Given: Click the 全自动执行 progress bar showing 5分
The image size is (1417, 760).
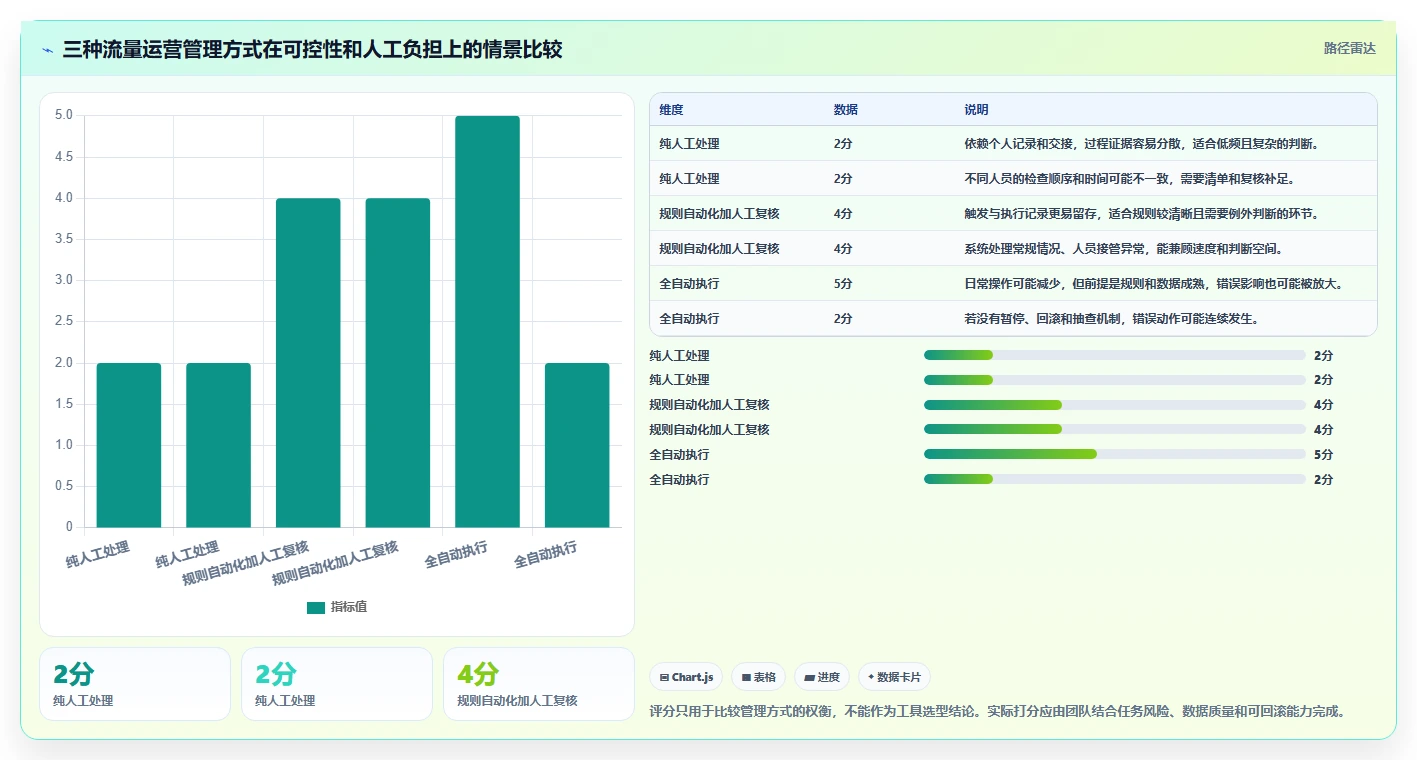Looking at the screenshot, I should (1115, 454).
